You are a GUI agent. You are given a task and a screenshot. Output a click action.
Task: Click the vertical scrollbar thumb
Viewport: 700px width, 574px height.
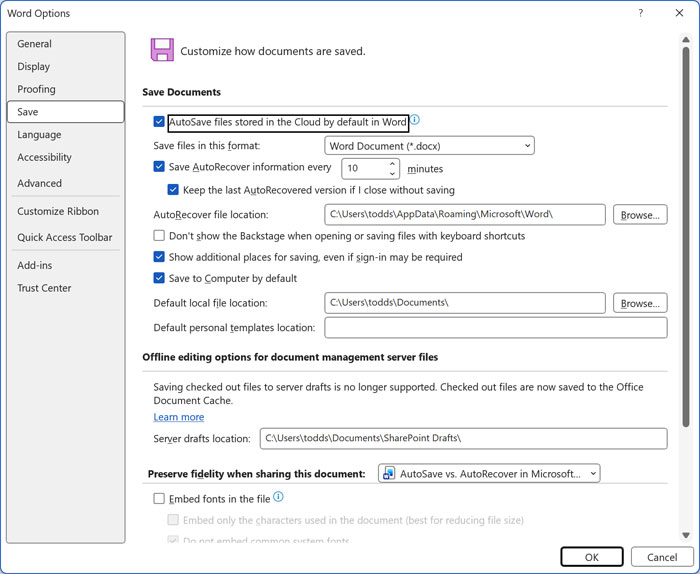[686, 237]
